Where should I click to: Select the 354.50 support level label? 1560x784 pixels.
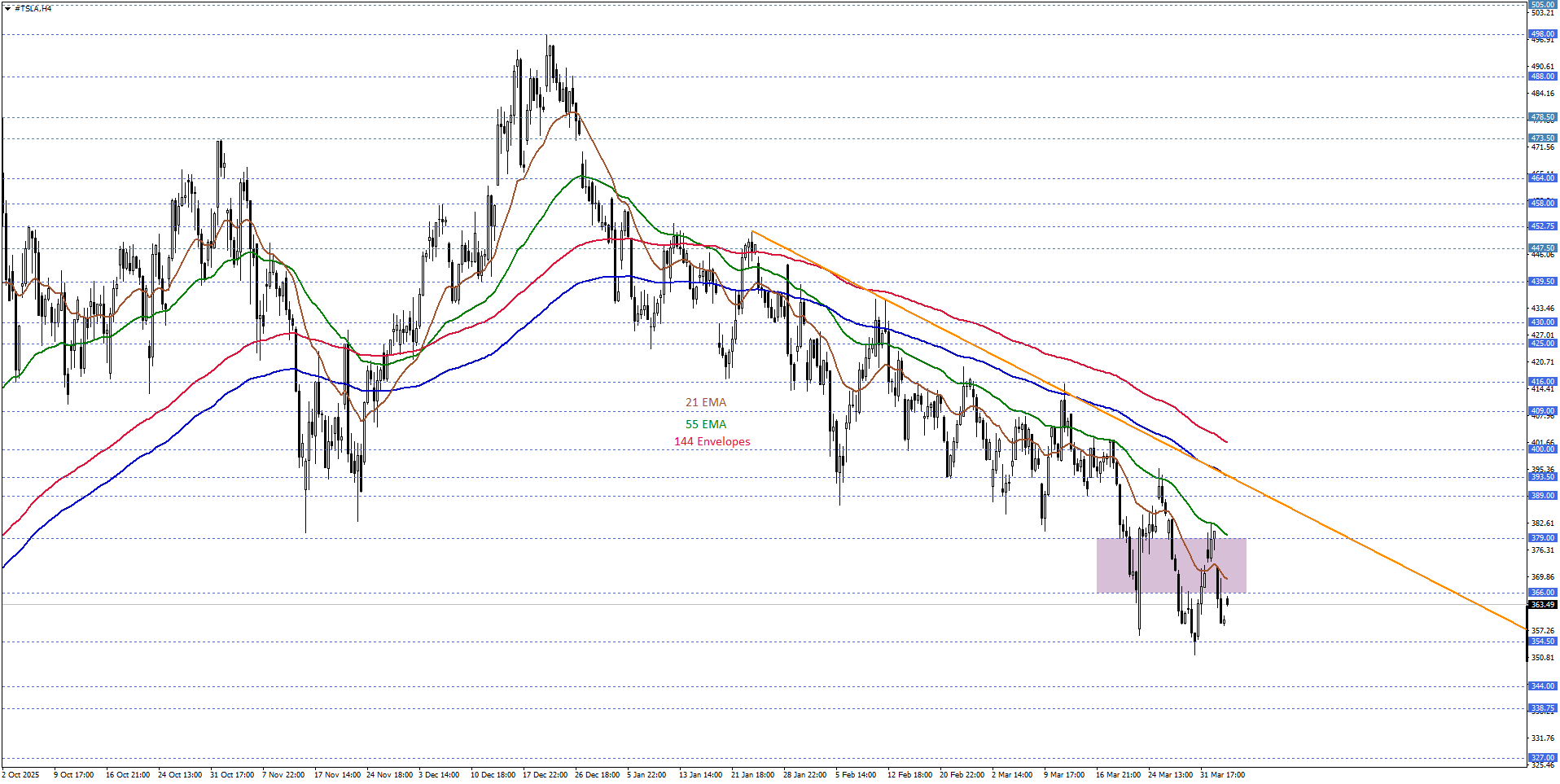click(1542, 642)
